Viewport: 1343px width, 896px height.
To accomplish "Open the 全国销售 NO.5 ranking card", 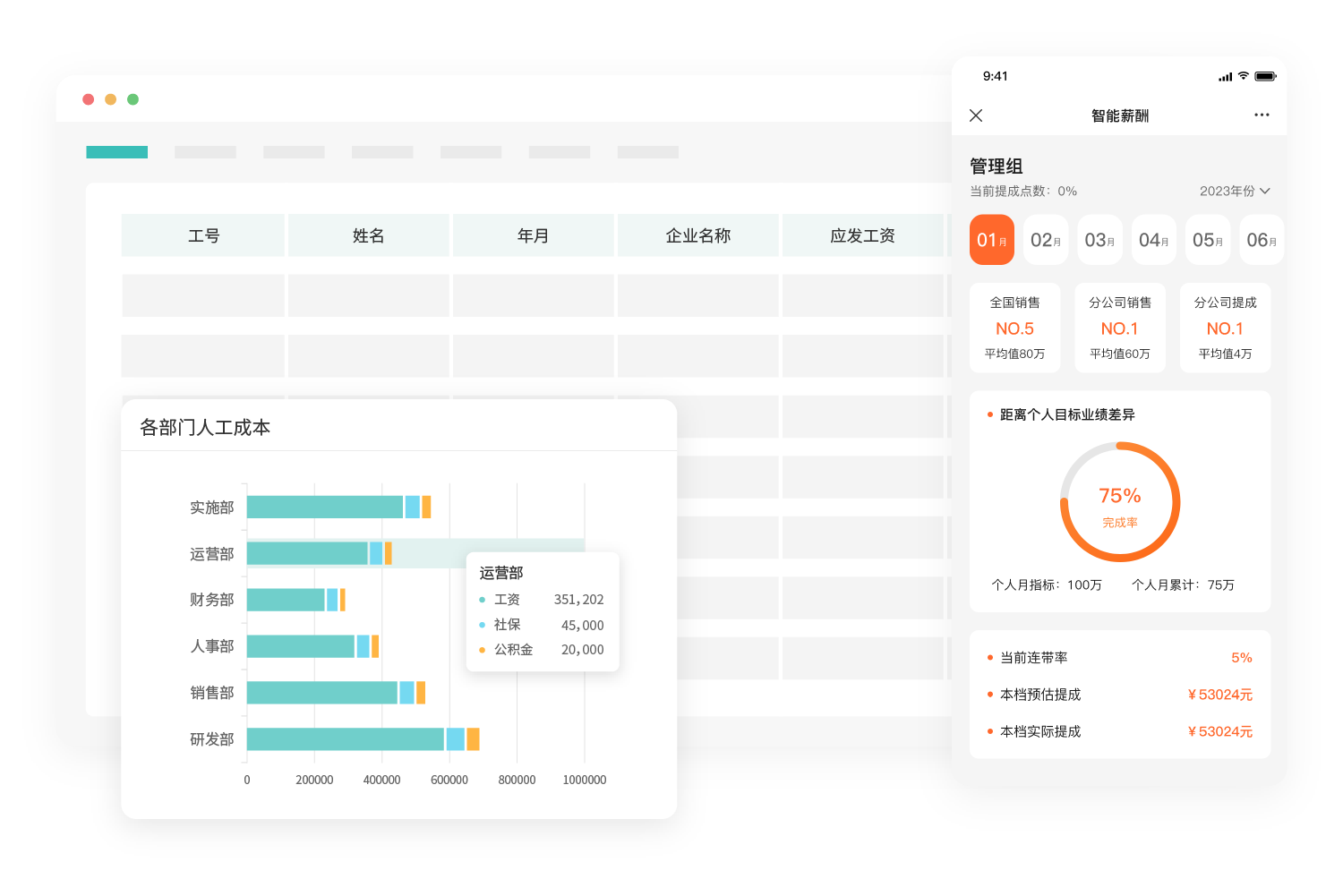I will [x=1014, y=328].
